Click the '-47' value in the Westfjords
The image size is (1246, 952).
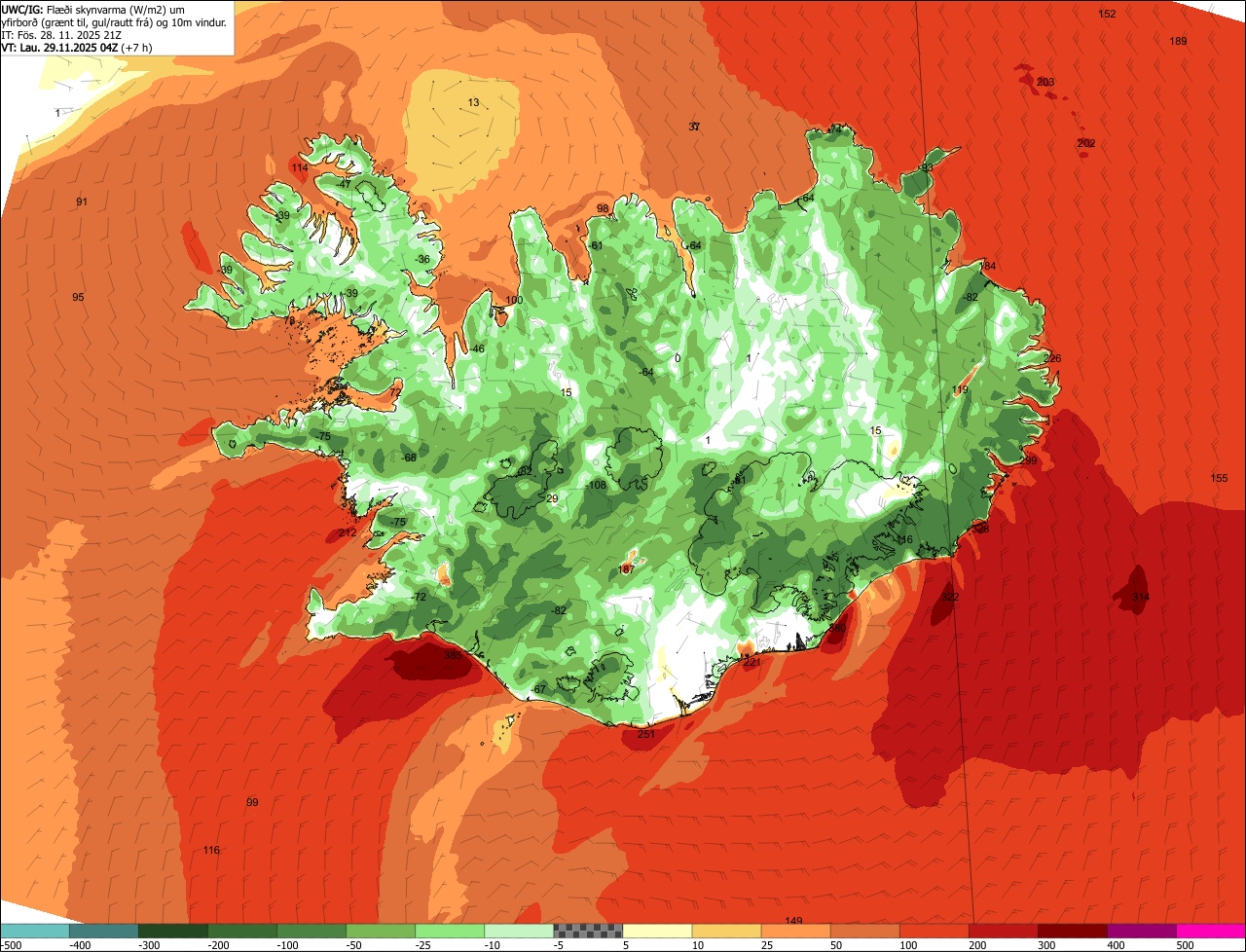344,183
